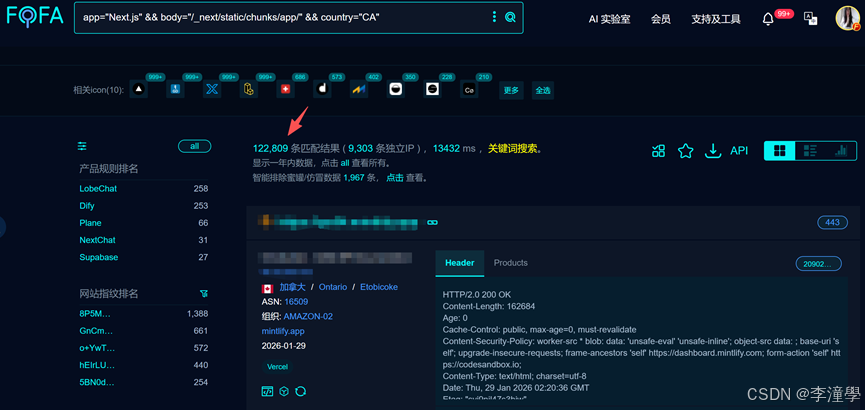Switch to grid card view
Screen dimensions: 865x410
(779, 151)
